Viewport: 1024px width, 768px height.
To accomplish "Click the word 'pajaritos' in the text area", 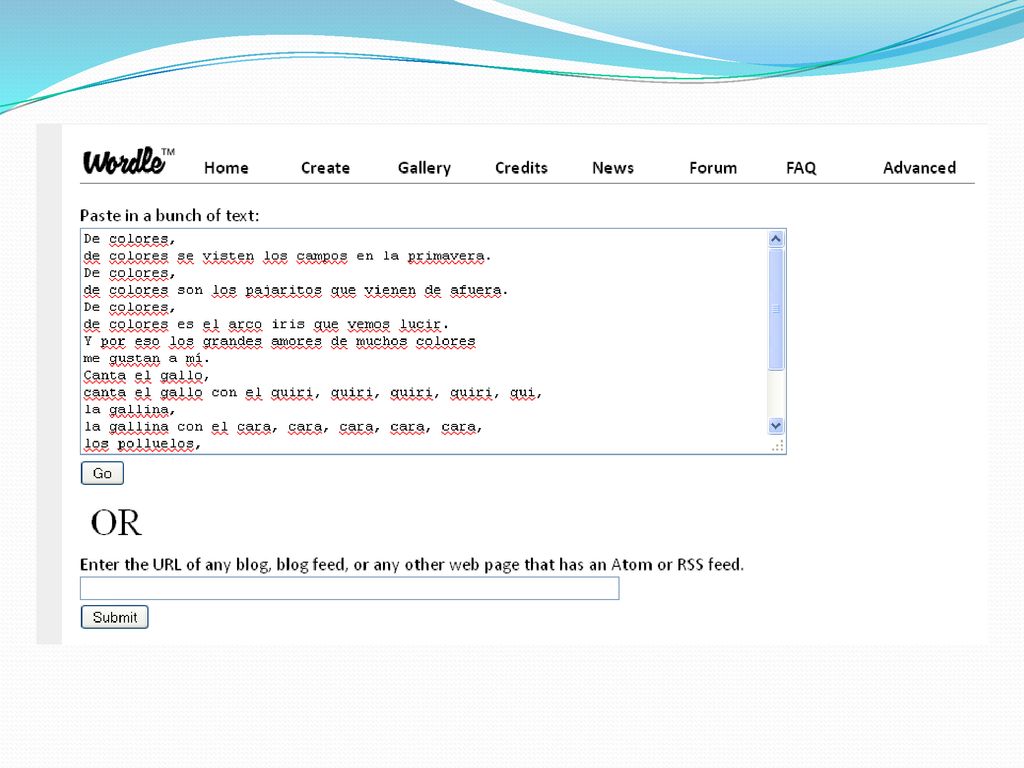I will click(283, 290).
